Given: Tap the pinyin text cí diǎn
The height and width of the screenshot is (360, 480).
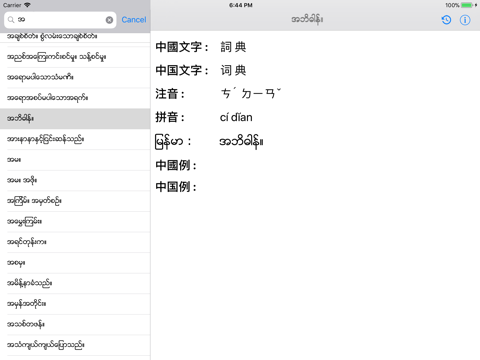Looking at the screenshot, I should (236, 117).
